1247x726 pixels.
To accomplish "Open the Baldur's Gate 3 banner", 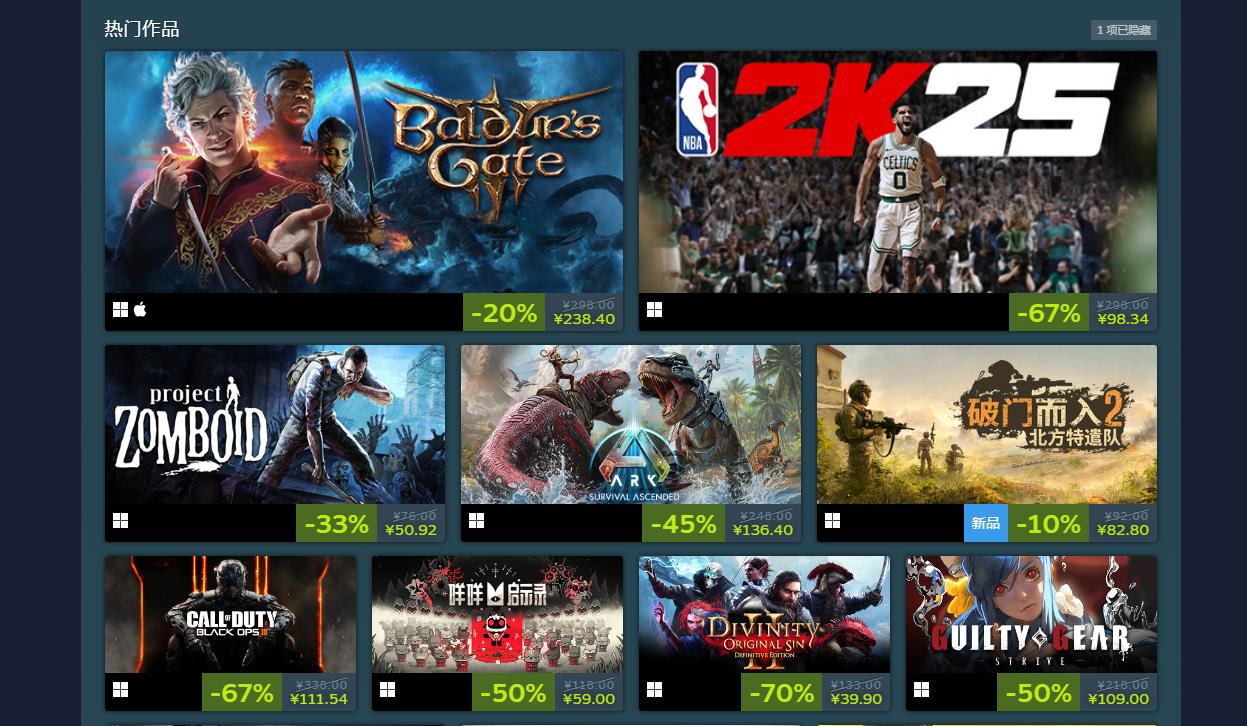I will [x=364, y=172].
